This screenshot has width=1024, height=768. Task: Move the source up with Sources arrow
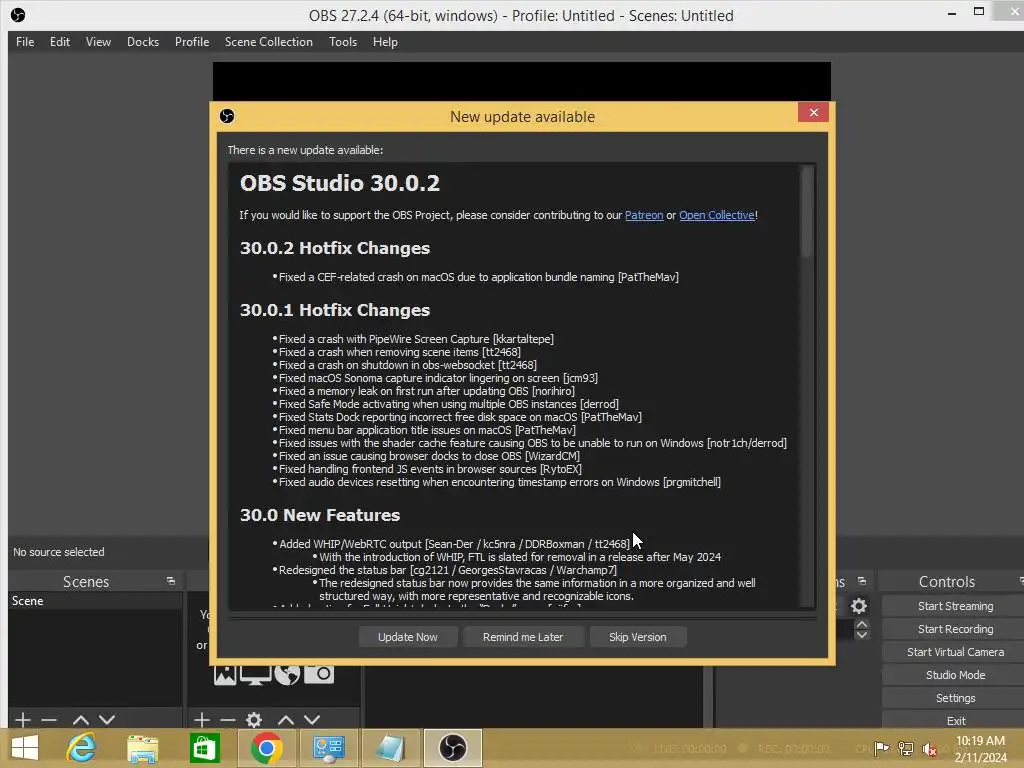coord(286,720)
